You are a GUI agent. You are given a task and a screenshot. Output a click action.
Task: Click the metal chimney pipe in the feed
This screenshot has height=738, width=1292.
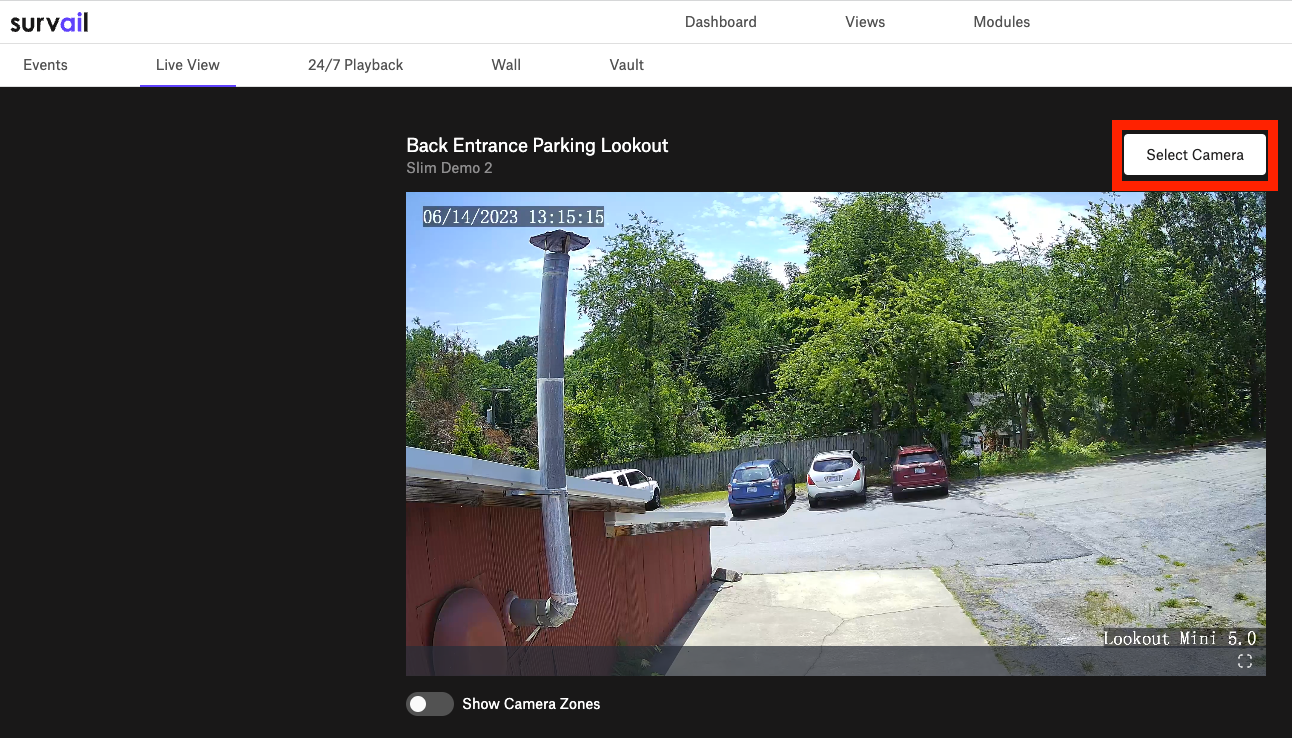coord(554,420)
